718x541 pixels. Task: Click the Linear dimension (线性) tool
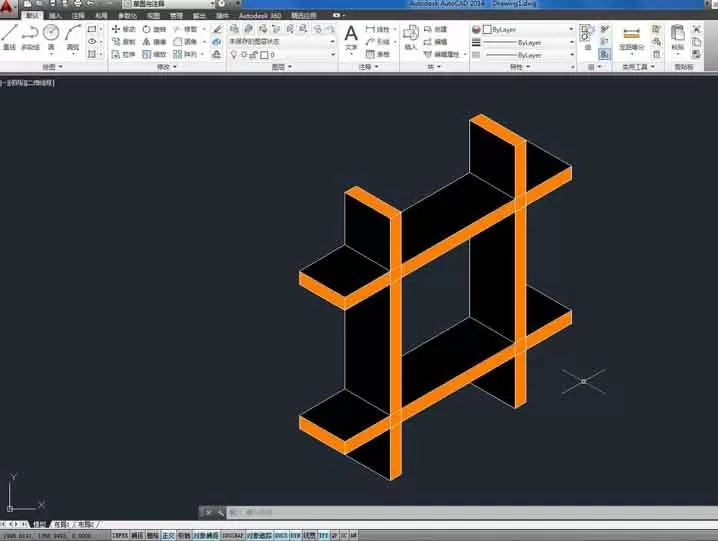pos(378,29)
